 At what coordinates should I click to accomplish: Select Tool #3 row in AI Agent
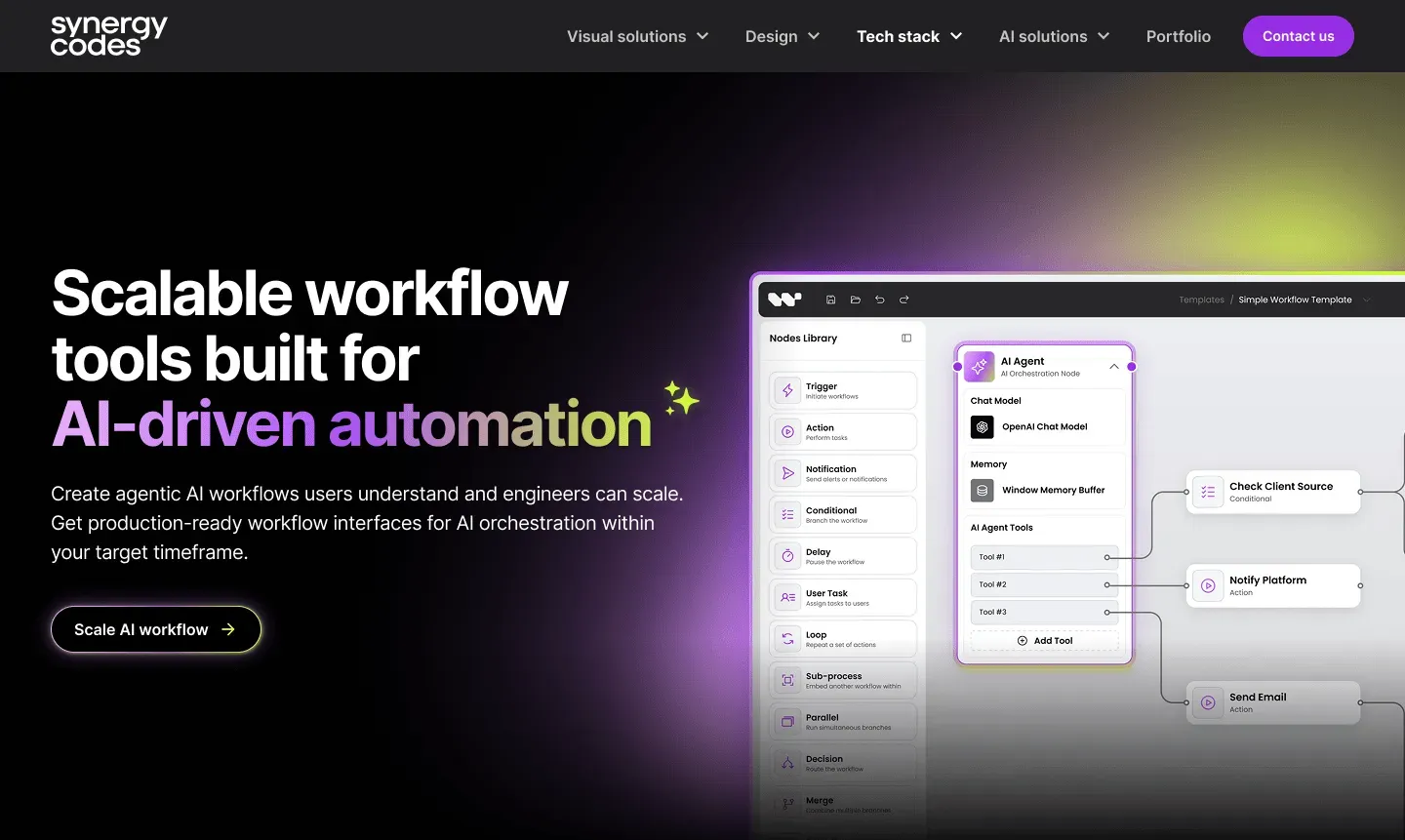1044,612
